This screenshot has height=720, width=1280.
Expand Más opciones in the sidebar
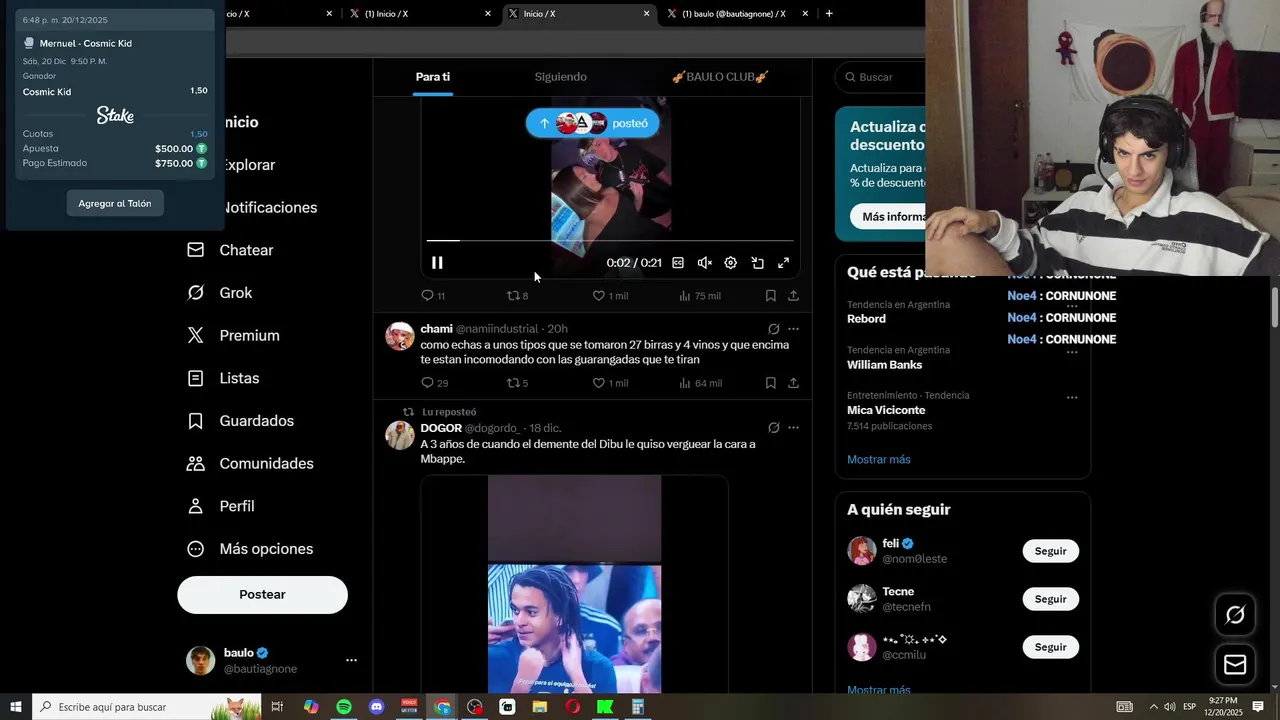(x=251, y=549)
